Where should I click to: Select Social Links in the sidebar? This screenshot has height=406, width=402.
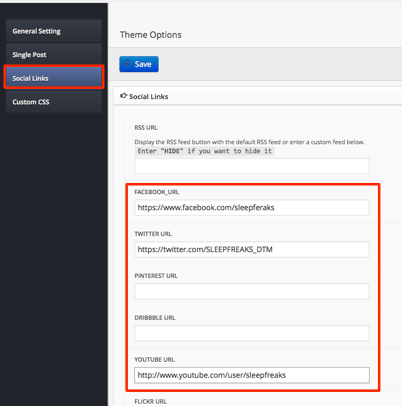pos(54,78)
